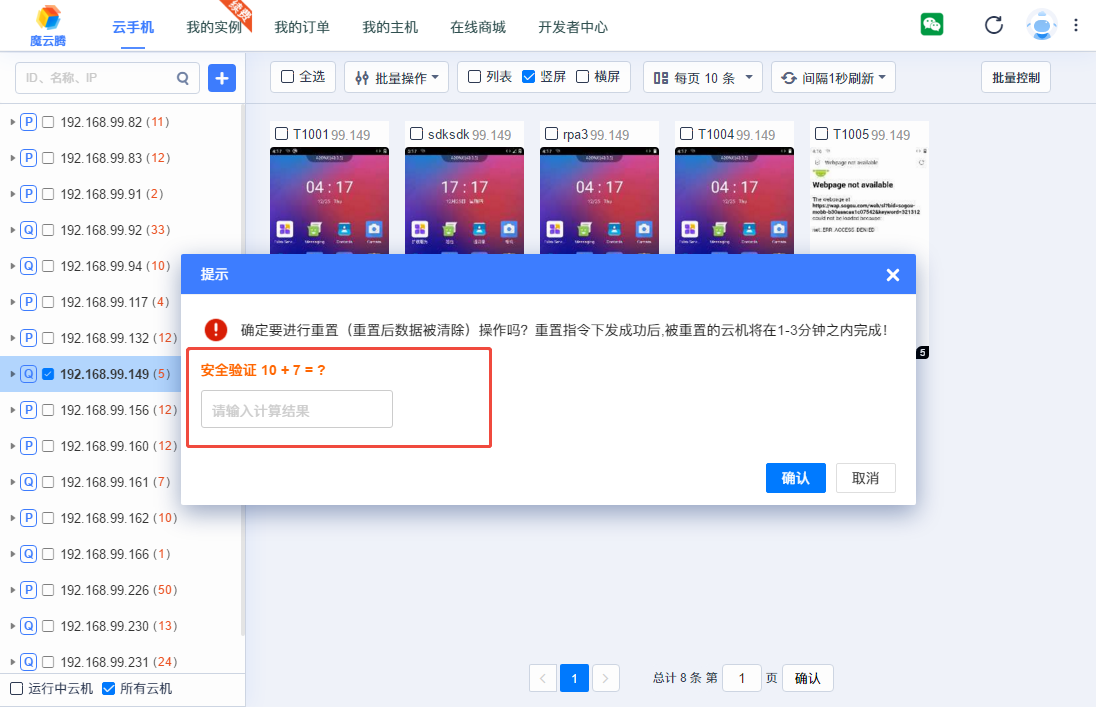The image size is (1096, 707).
Task: Open the 每页 10 条 page size dropdown
Action: tap(703, 77)
